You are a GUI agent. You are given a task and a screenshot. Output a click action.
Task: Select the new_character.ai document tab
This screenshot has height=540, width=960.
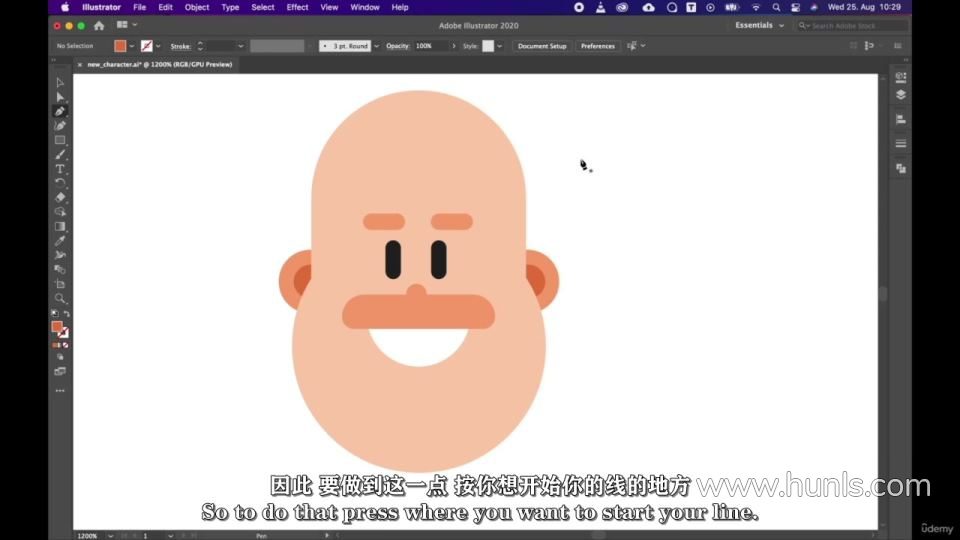point(159,64)
